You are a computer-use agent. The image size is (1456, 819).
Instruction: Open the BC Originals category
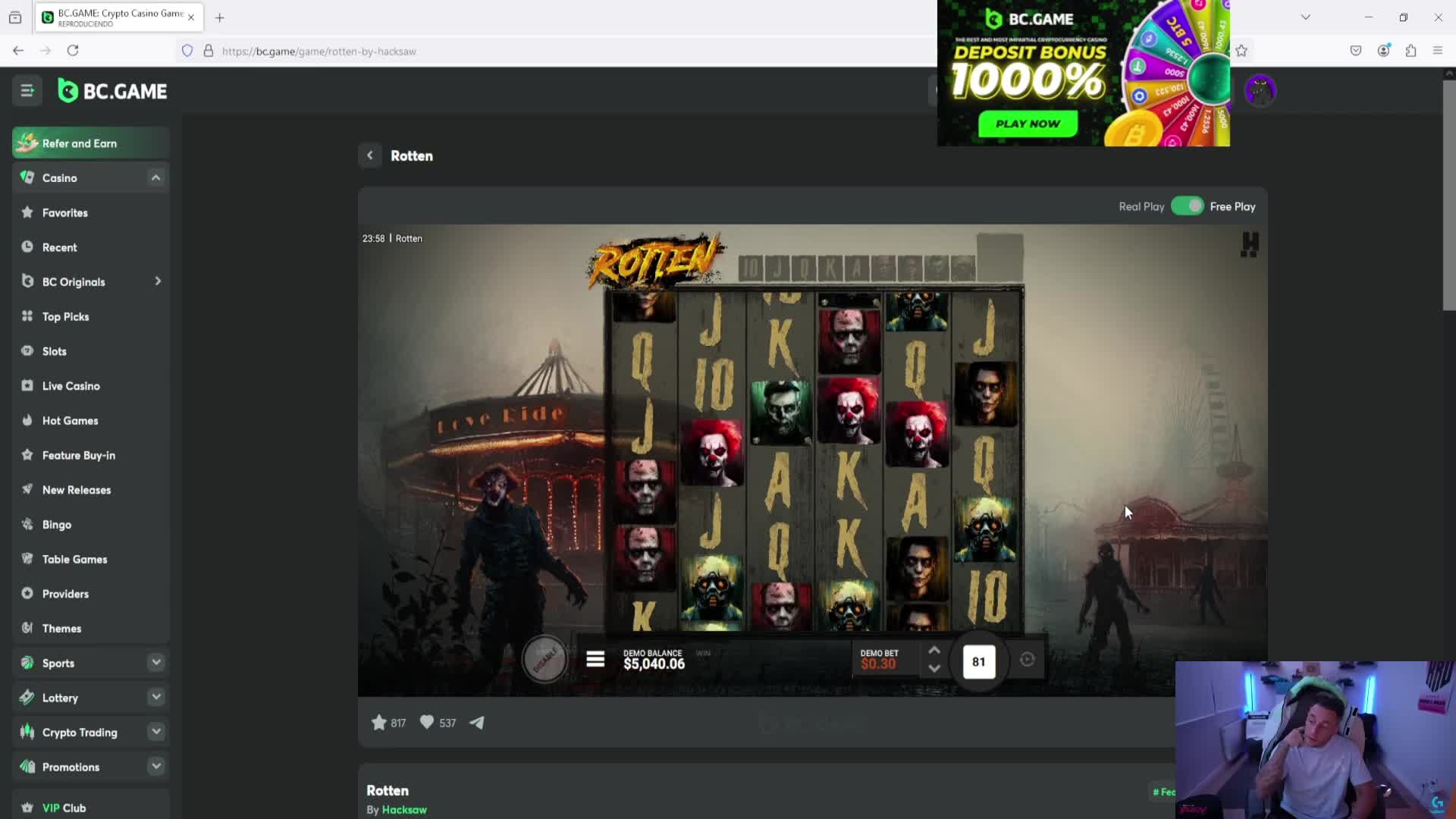(74, 281)
